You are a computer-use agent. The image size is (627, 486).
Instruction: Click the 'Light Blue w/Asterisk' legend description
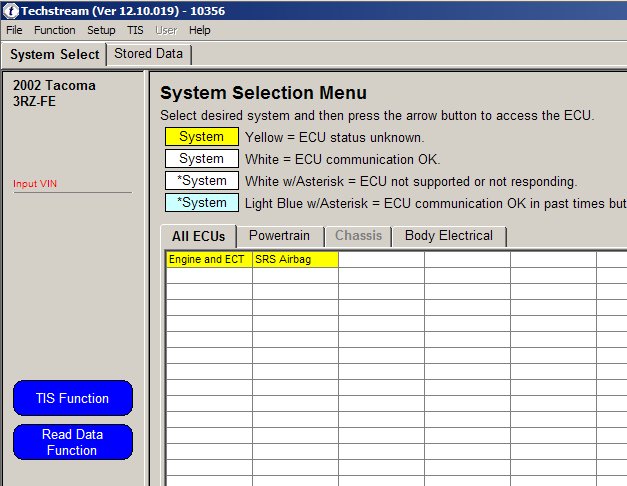pyautogui.click(x=436, y=204)
